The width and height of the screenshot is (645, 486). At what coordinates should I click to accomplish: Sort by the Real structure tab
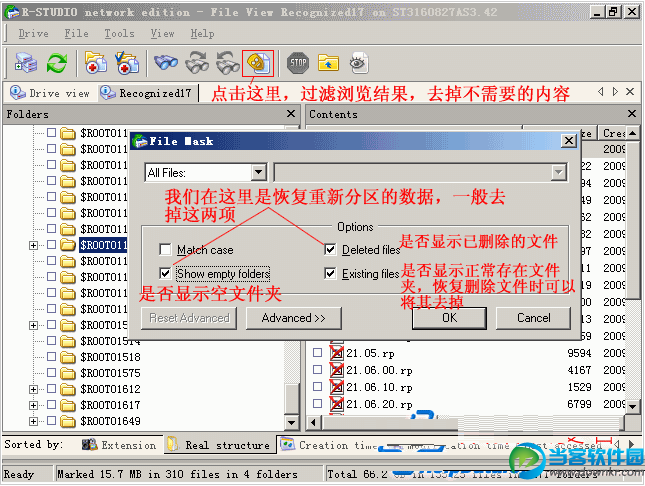(x=220, y=445)
